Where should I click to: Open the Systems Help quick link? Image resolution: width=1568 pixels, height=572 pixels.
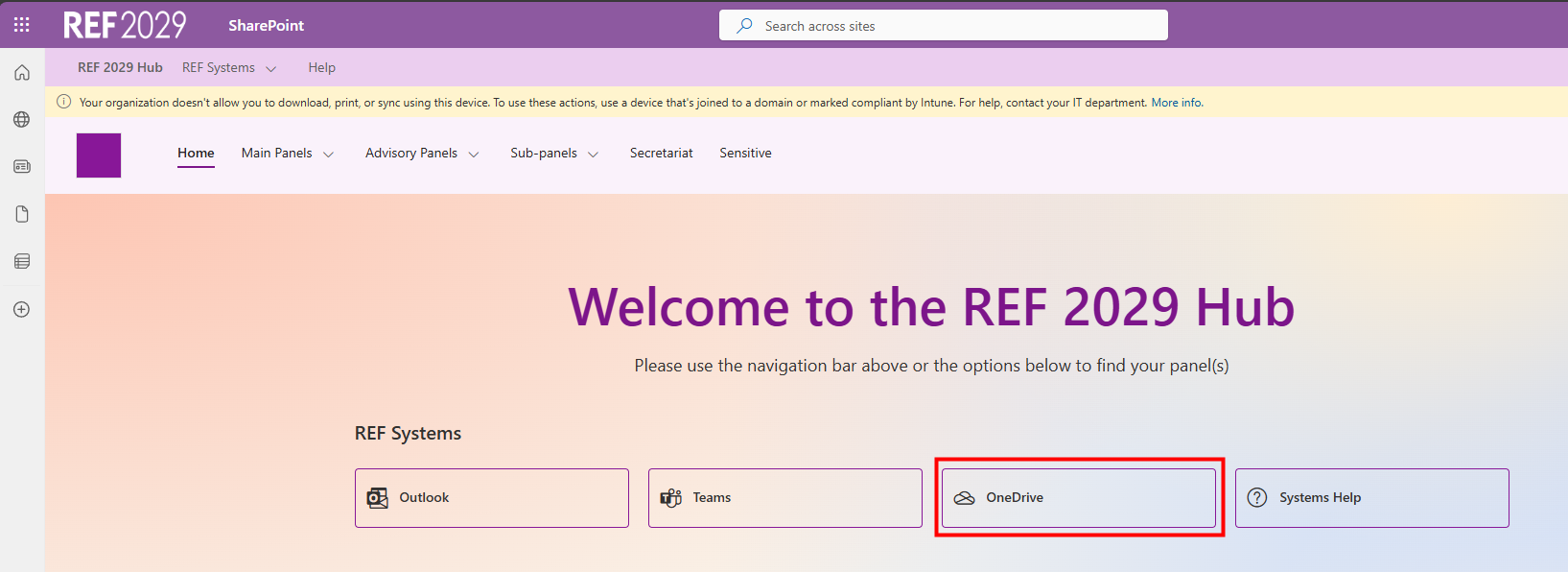pyautogui.click(x=1372, y=498)
